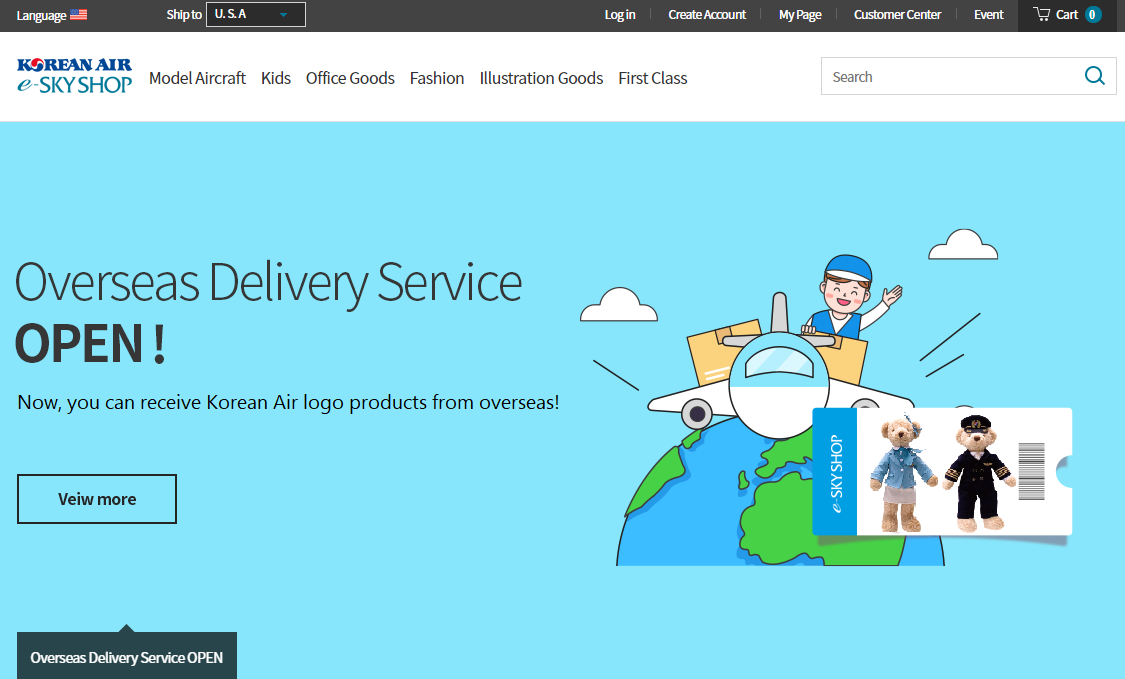Open the Fashion category menu
1125x679 pixels.
(x=437, y=78)
